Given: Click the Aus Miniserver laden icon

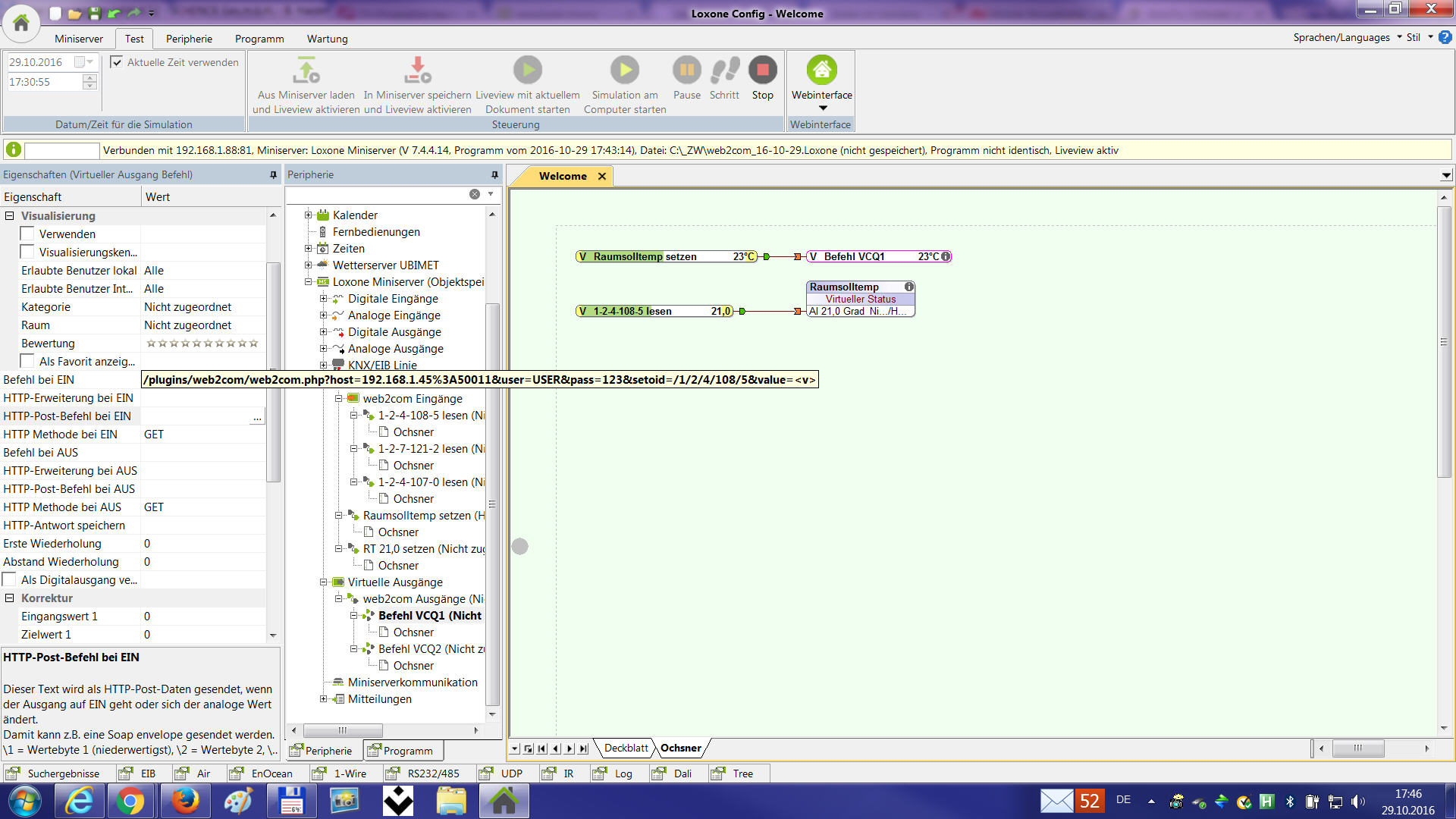Looking at the screenshot, I should (306, 71).
